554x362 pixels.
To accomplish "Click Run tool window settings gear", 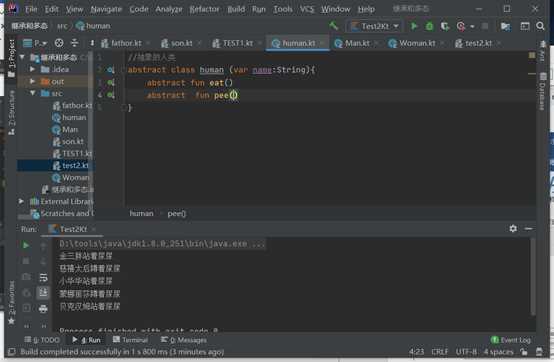I will coord(513,229).
